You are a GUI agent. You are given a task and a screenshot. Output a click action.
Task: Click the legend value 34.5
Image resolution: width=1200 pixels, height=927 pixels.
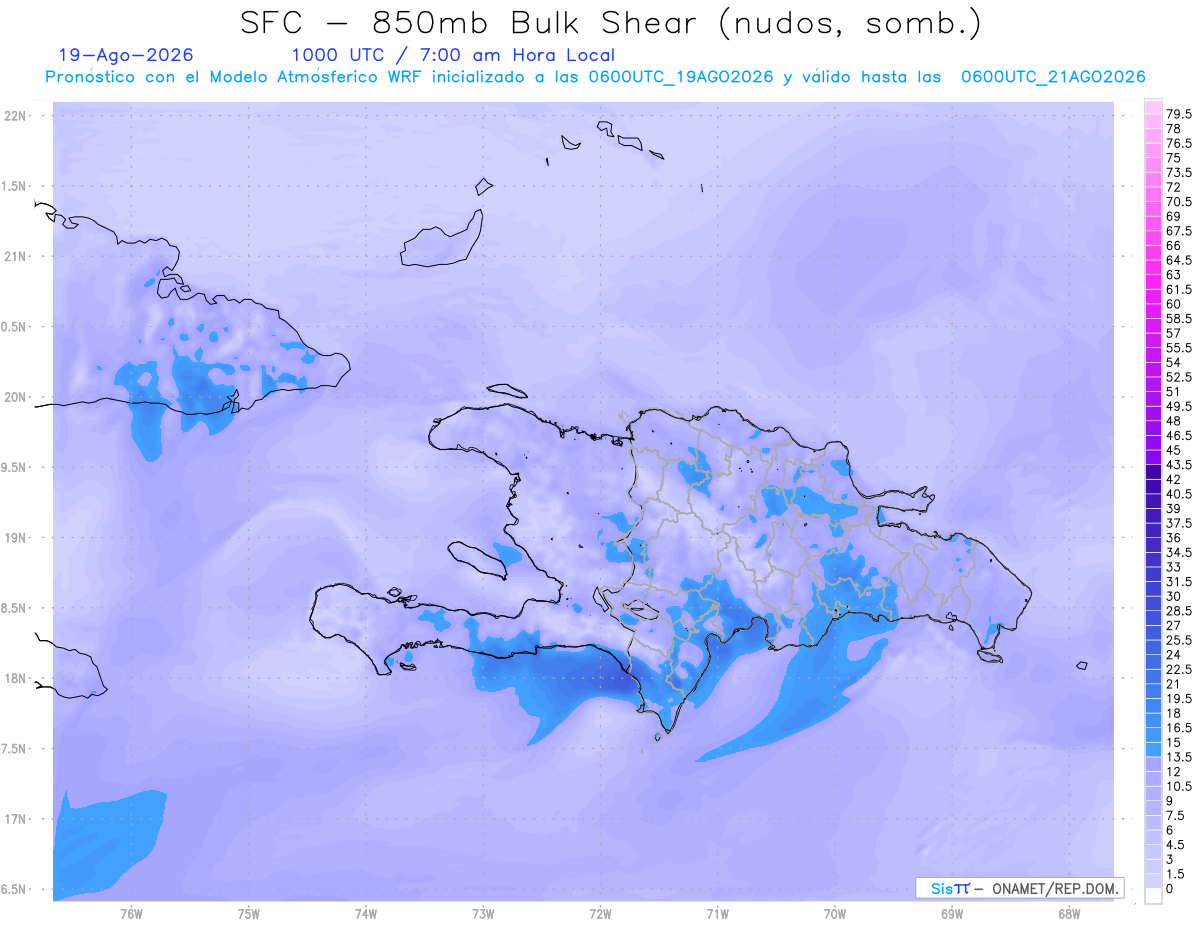tap(1179, 552)
